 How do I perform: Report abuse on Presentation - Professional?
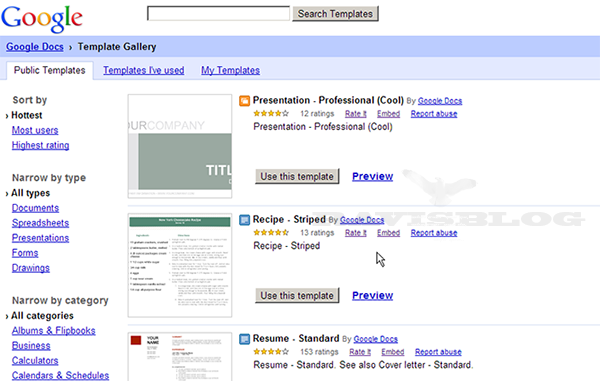[434, 114]
